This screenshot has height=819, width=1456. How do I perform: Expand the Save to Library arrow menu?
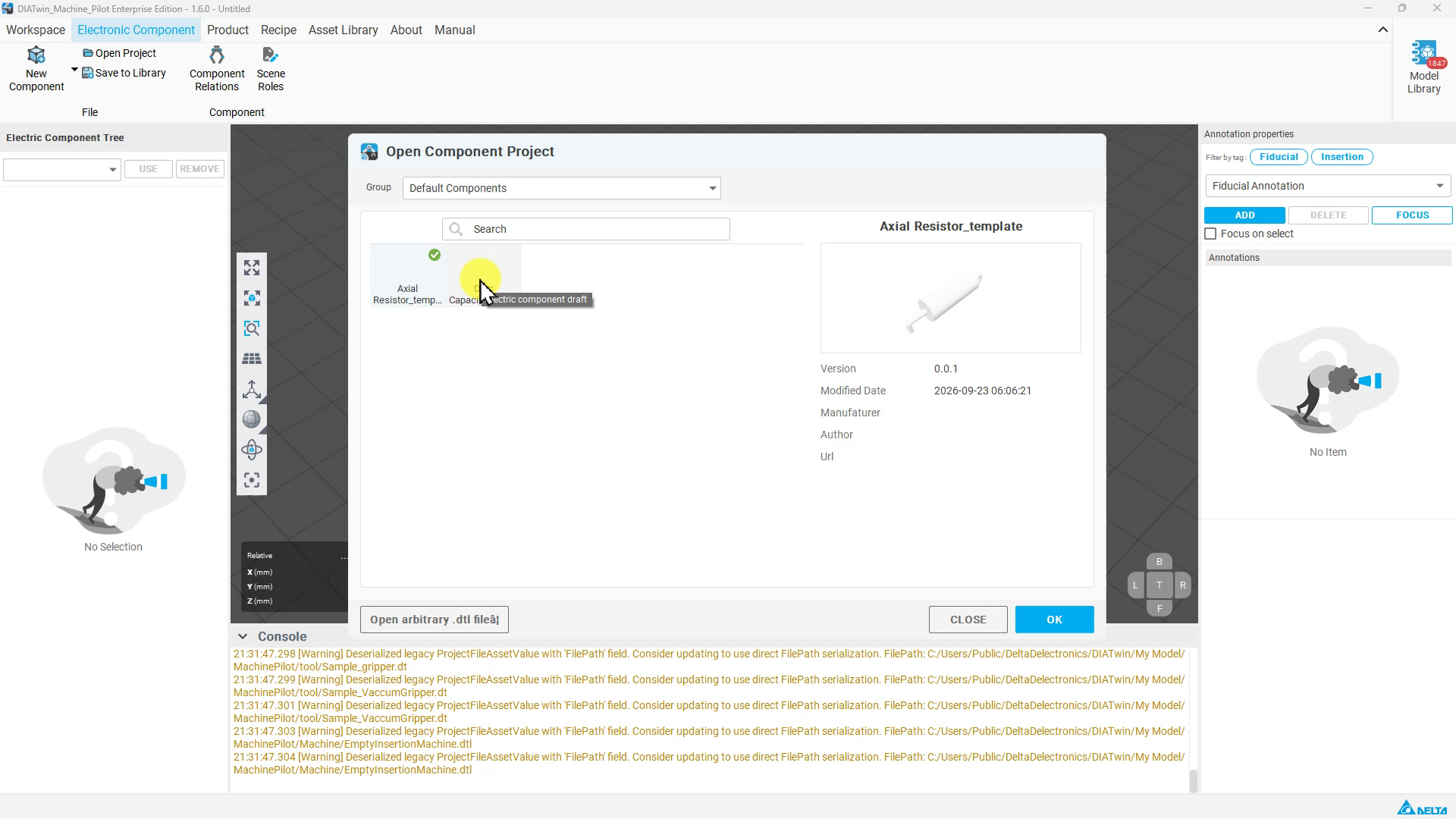tap(74, 70)
